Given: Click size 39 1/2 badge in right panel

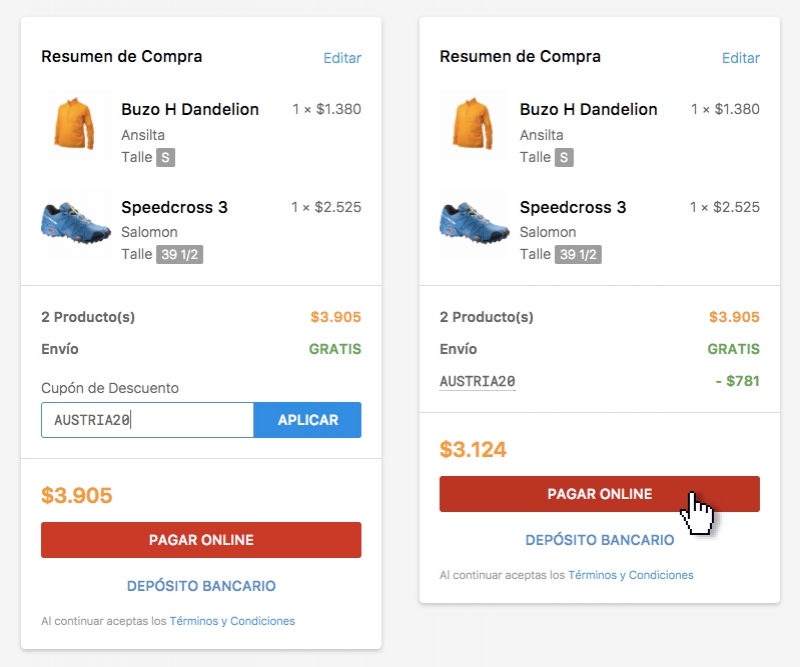Looking at the screenshot, I should tap(578, 255).
